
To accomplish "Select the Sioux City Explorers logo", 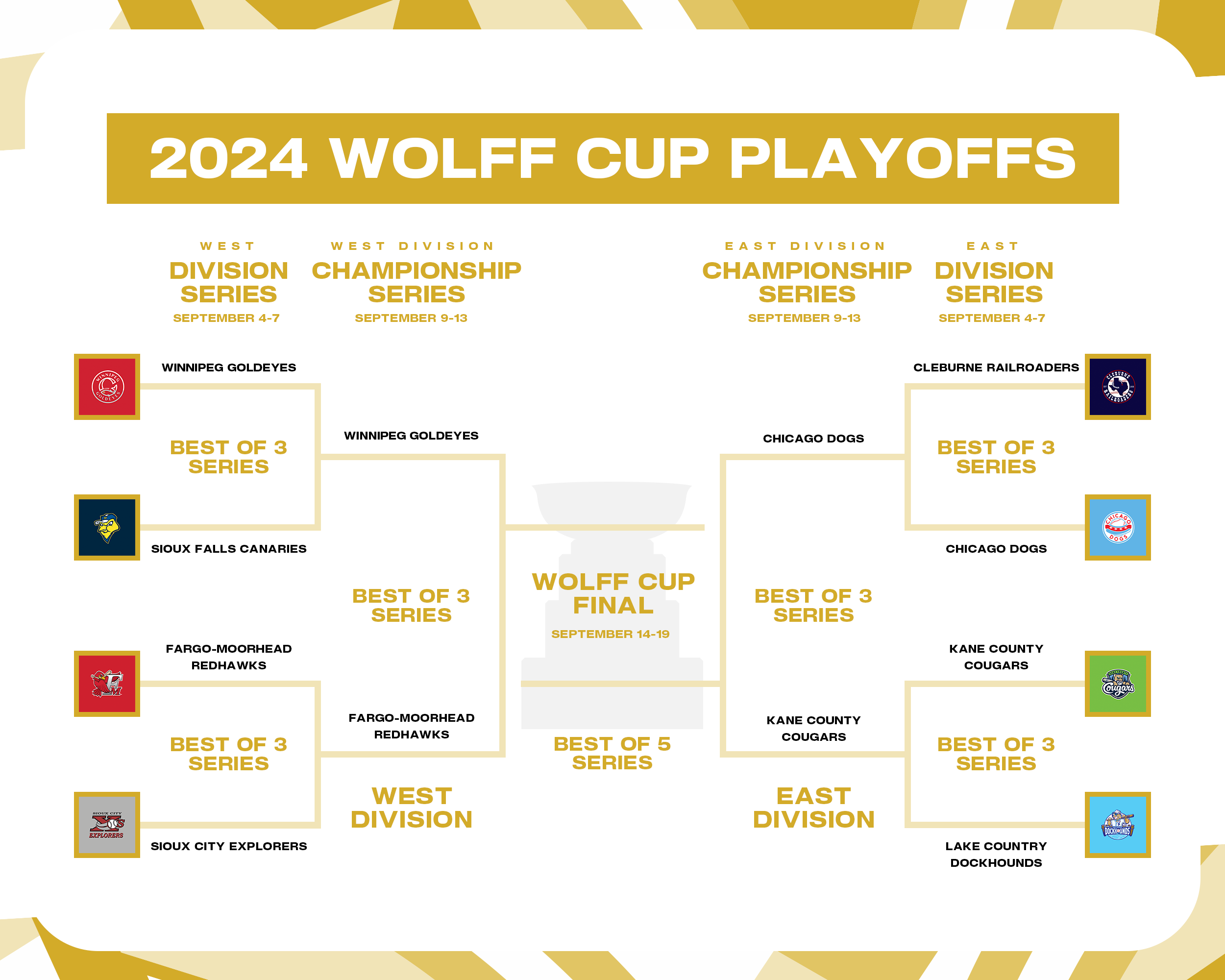I will click(107, 824).
